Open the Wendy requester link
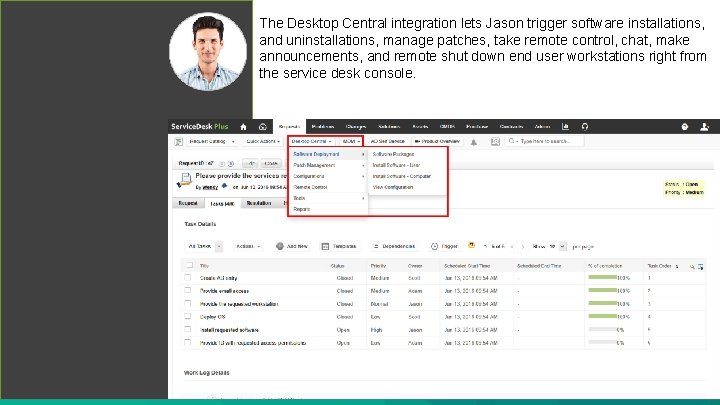 (210, 187)
